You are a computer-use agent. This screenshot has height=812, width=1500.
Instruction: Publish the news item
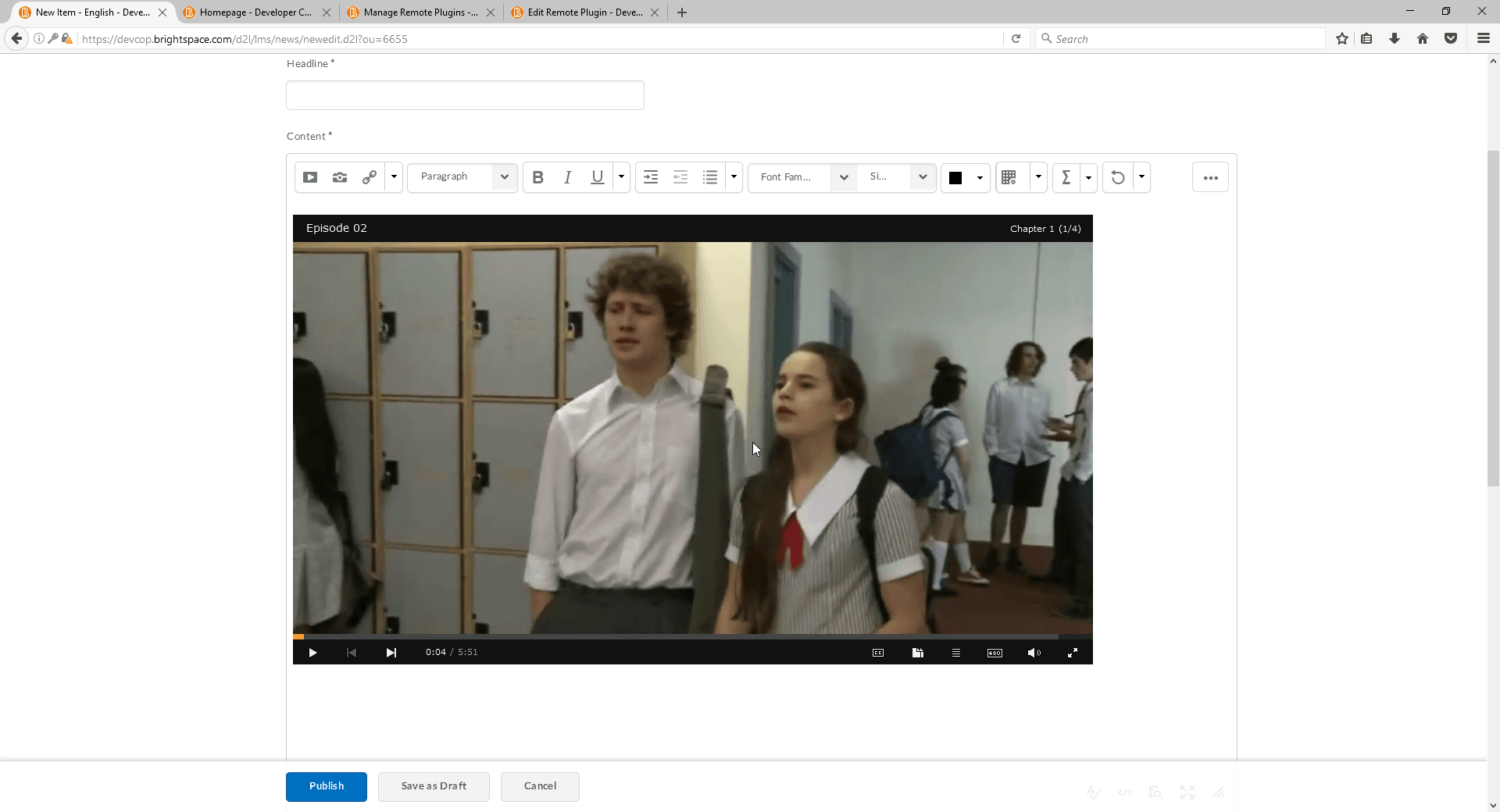(326, 786)
